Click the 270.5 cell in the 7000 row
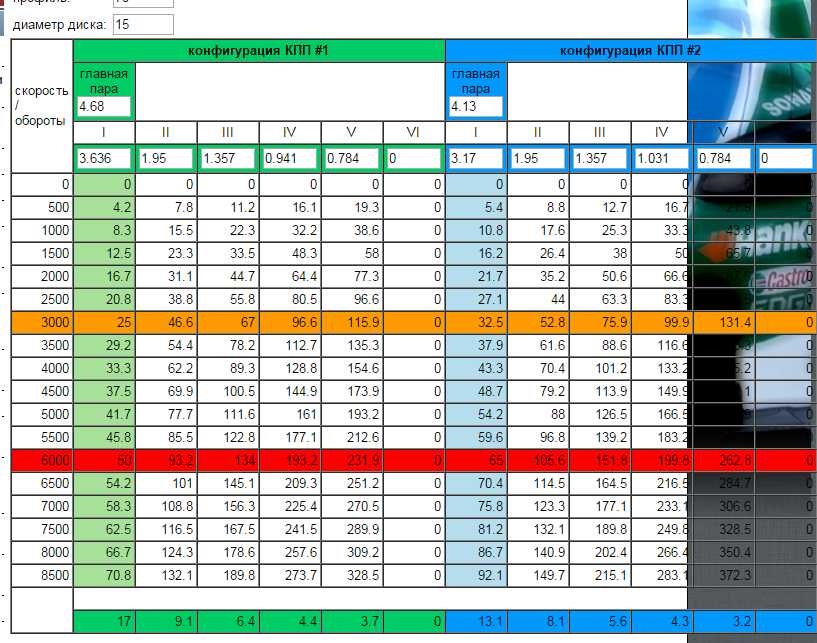Screen dimensions: 817x643 coord(352,506)
